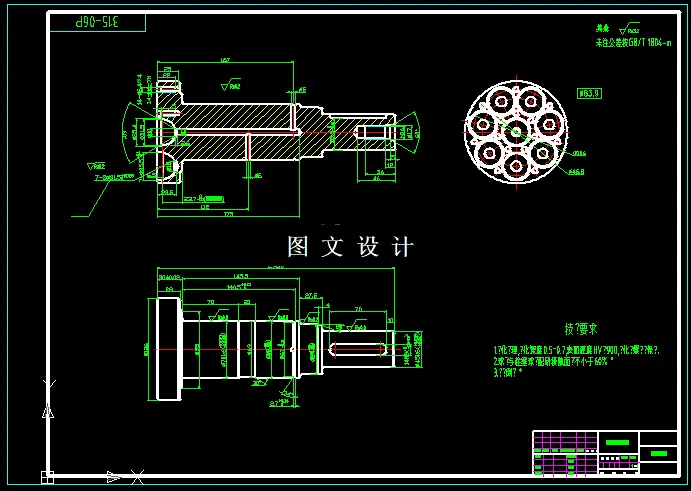Click the green bar in title block middle cell
The width and height of the screenshot is (691, 491).
click(x=618, y=443)
